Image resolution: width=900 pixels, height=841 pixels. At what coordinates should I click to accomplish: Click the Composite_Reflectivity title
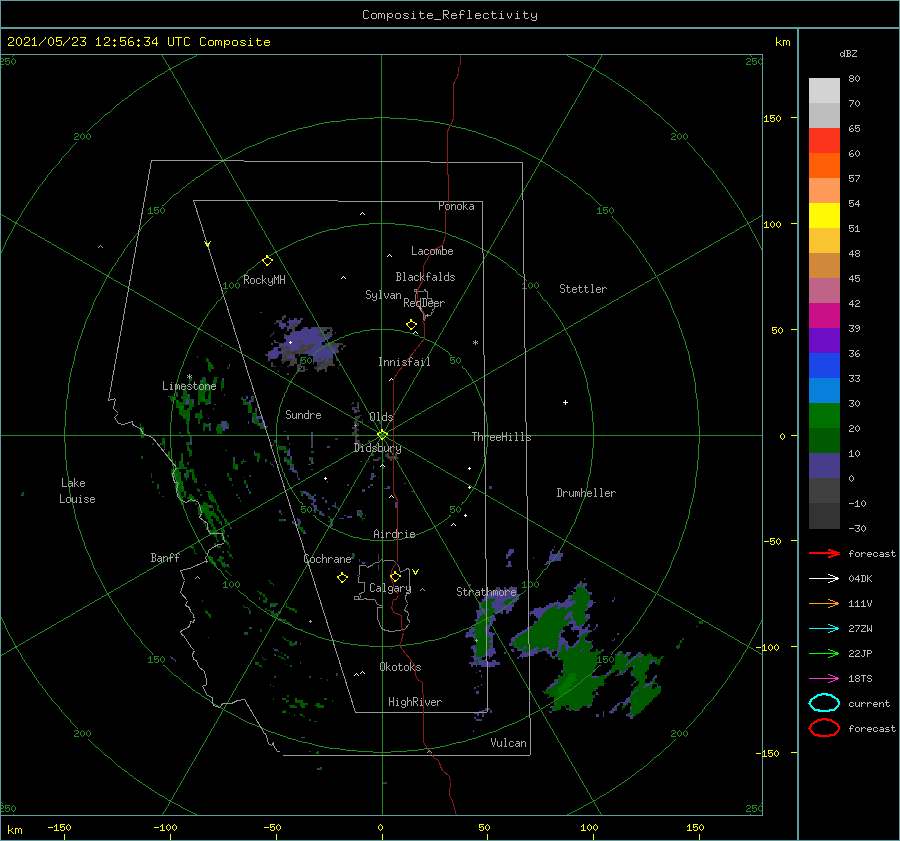pos(450,15)
